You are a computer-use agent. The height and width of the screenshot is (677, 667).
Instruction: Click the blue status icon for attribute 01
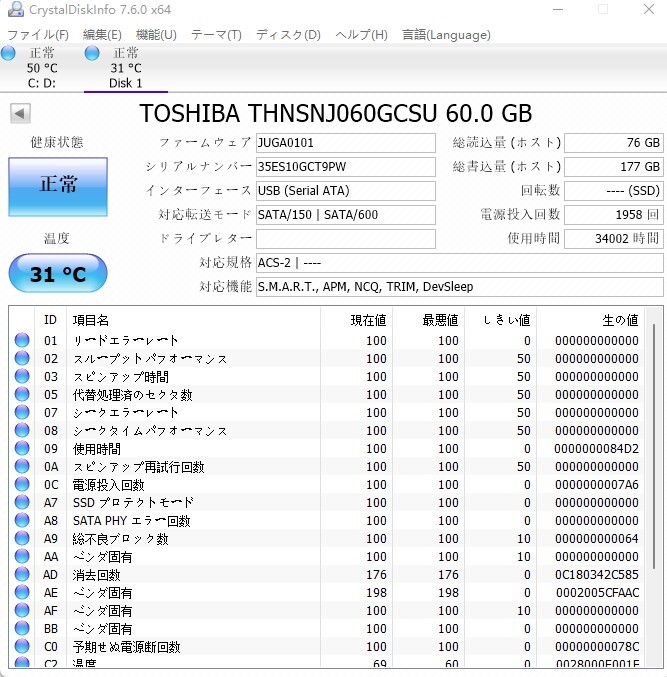(22, 341)
